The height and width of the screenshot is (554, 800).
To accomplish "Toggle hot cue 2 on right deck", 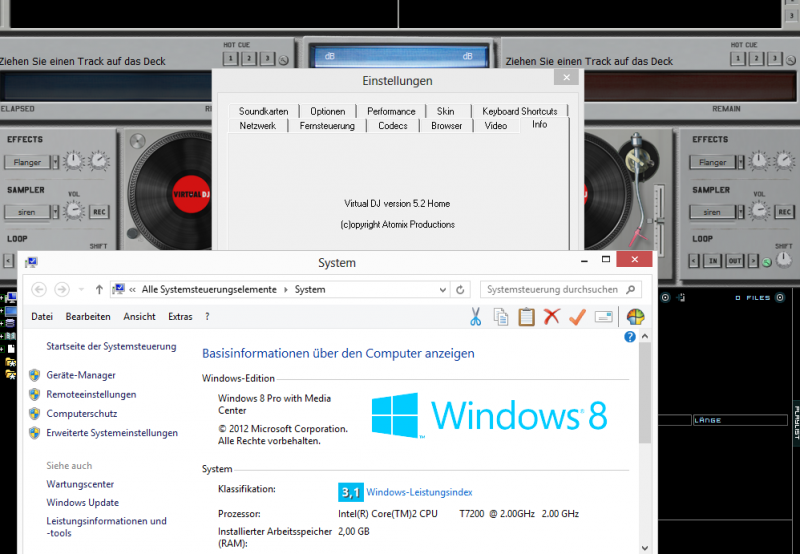I will pyautogui.click(x=756, y=59).
